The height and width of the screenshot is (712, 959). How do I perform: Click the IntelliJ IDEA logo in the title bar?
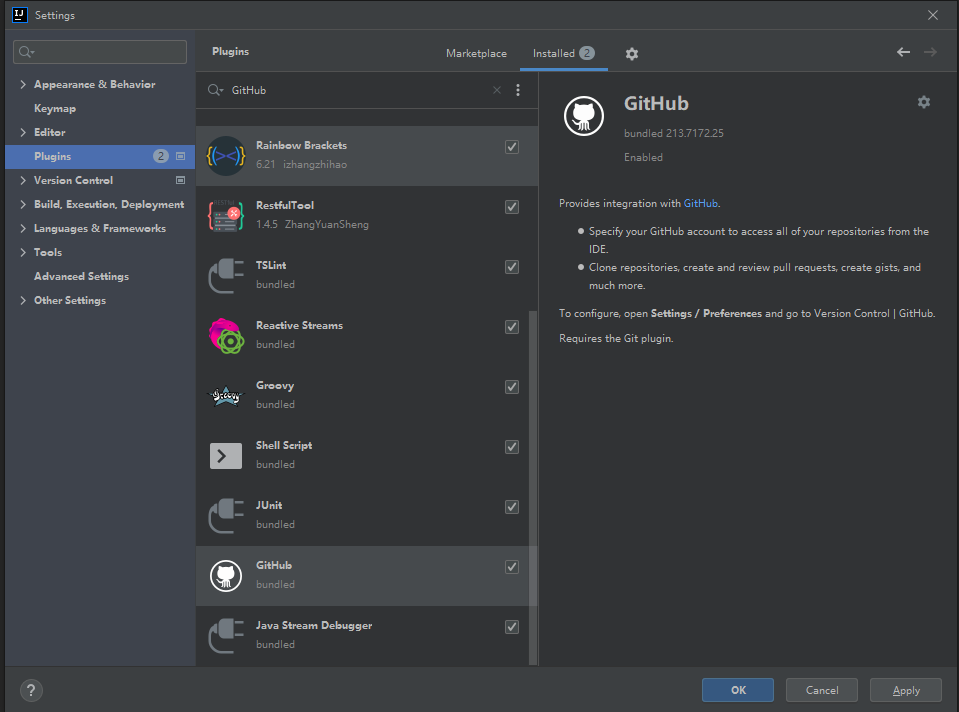coord(20,15)
